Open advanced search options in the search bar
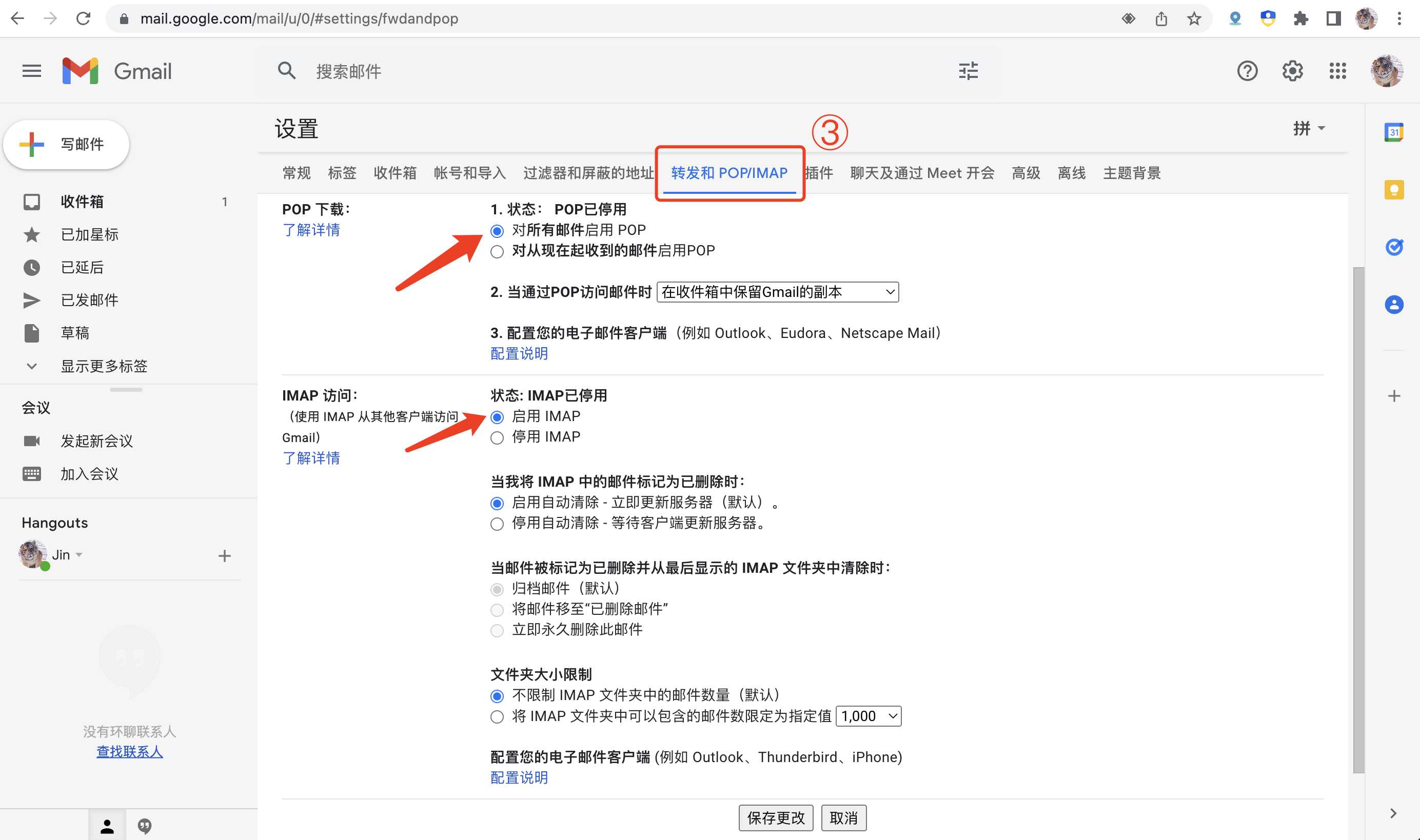 point(968,70)
